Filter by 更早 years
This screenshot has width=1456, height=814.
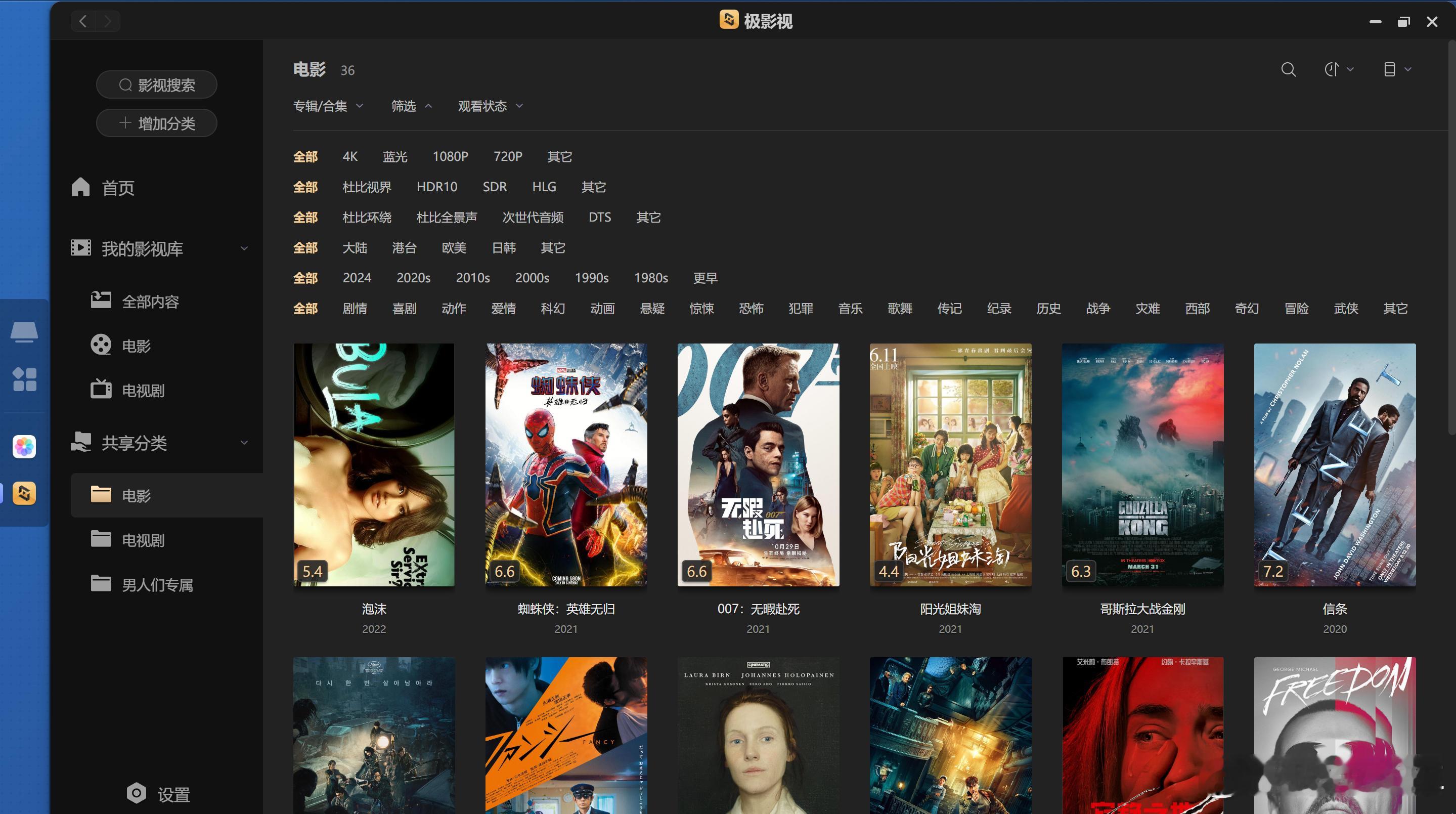pyautogui.click(x=705, y=278)
